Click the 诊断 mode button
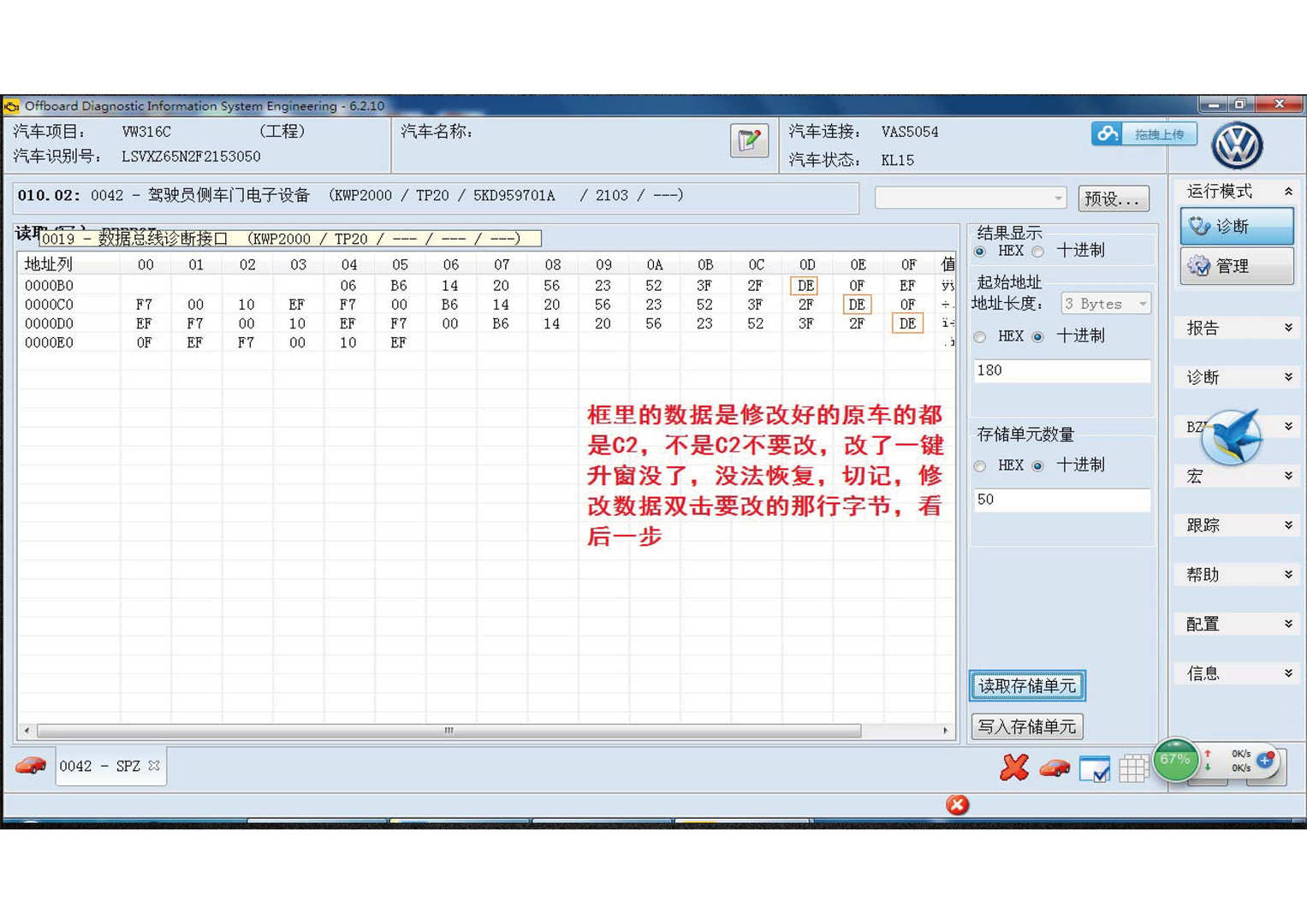This screenshot has height=924, width=1307. (1237, 227)
